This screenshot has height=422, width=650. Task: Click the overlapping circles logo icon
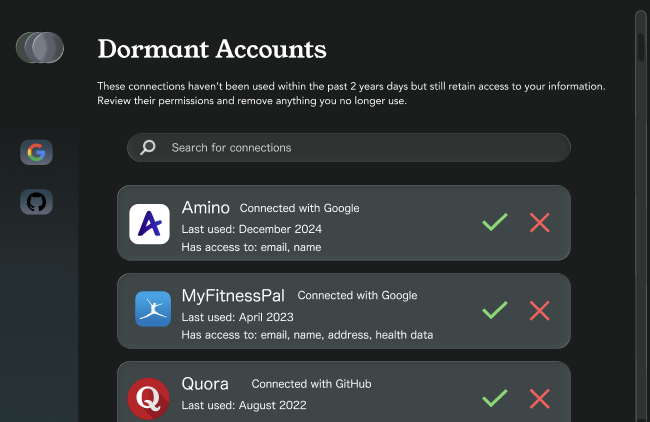click(x=40, y=47)
